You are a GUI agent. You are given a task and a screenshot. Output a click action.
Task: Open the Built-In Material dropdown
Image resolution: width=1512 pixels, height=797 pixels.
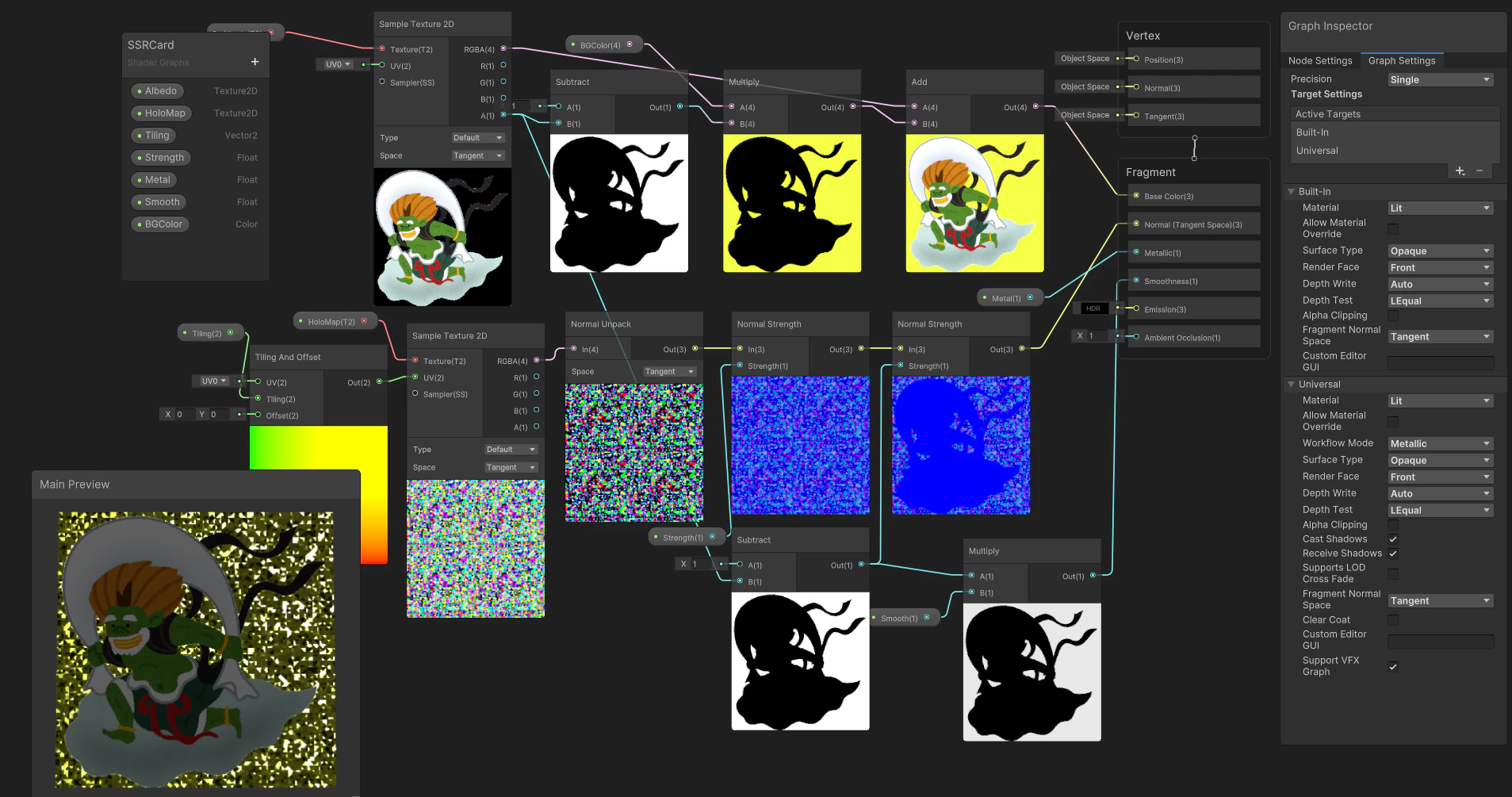[x=1441, y=208]
